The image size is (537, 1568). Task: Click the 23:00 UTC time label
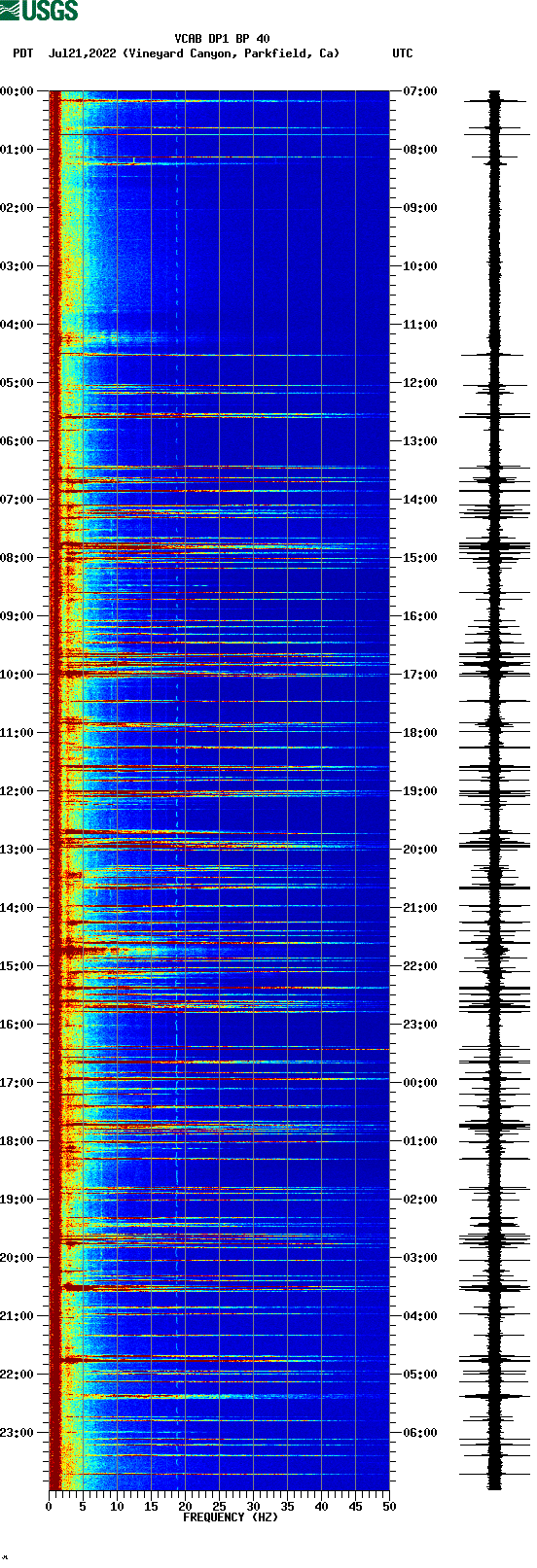[x=420, y=1025]
